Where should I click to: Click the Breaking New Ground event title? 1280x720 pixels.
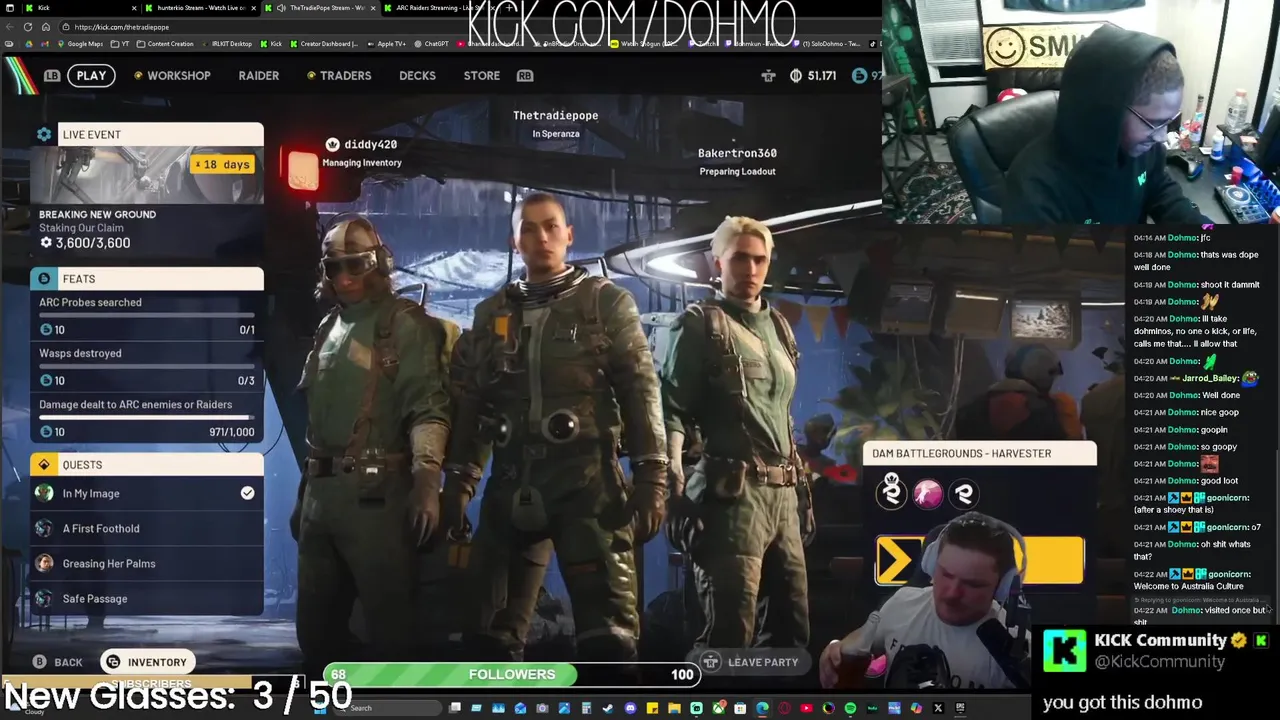[97, 214]
